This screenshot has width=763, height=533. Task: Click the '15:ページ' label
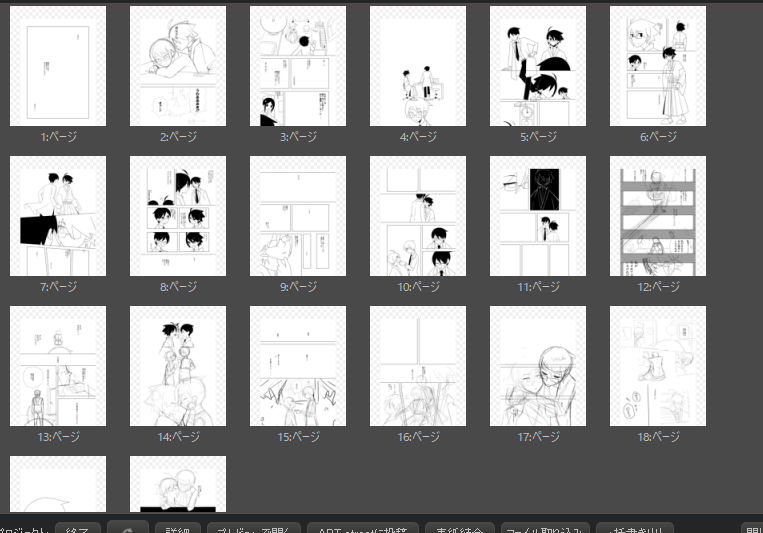click(x=298, y=437)
